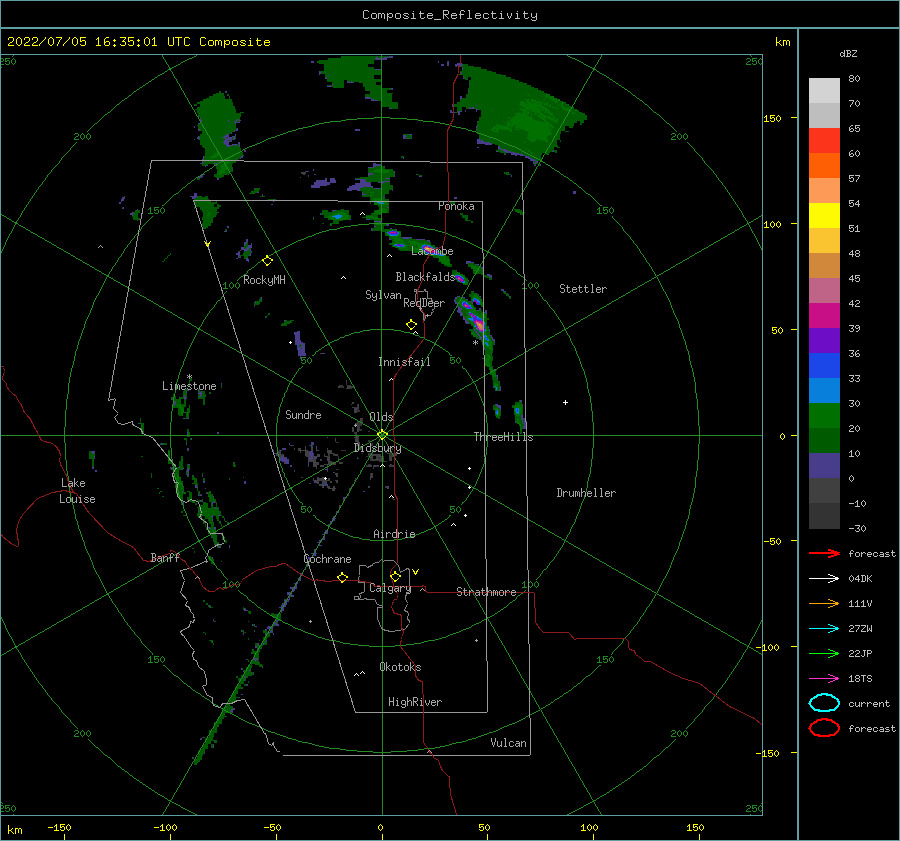900x841 pixels.
Task: Click the storm cell over Lacombe
Action: (x=429, y=248)
